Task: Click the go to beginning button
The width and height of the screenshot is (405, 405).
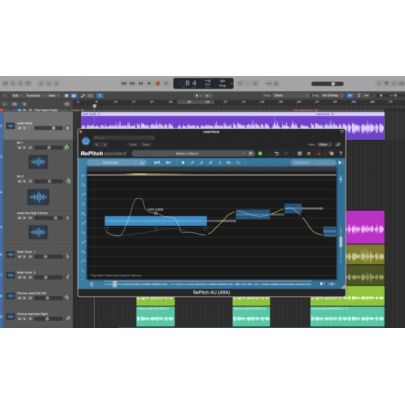Action: click(141, 83)
